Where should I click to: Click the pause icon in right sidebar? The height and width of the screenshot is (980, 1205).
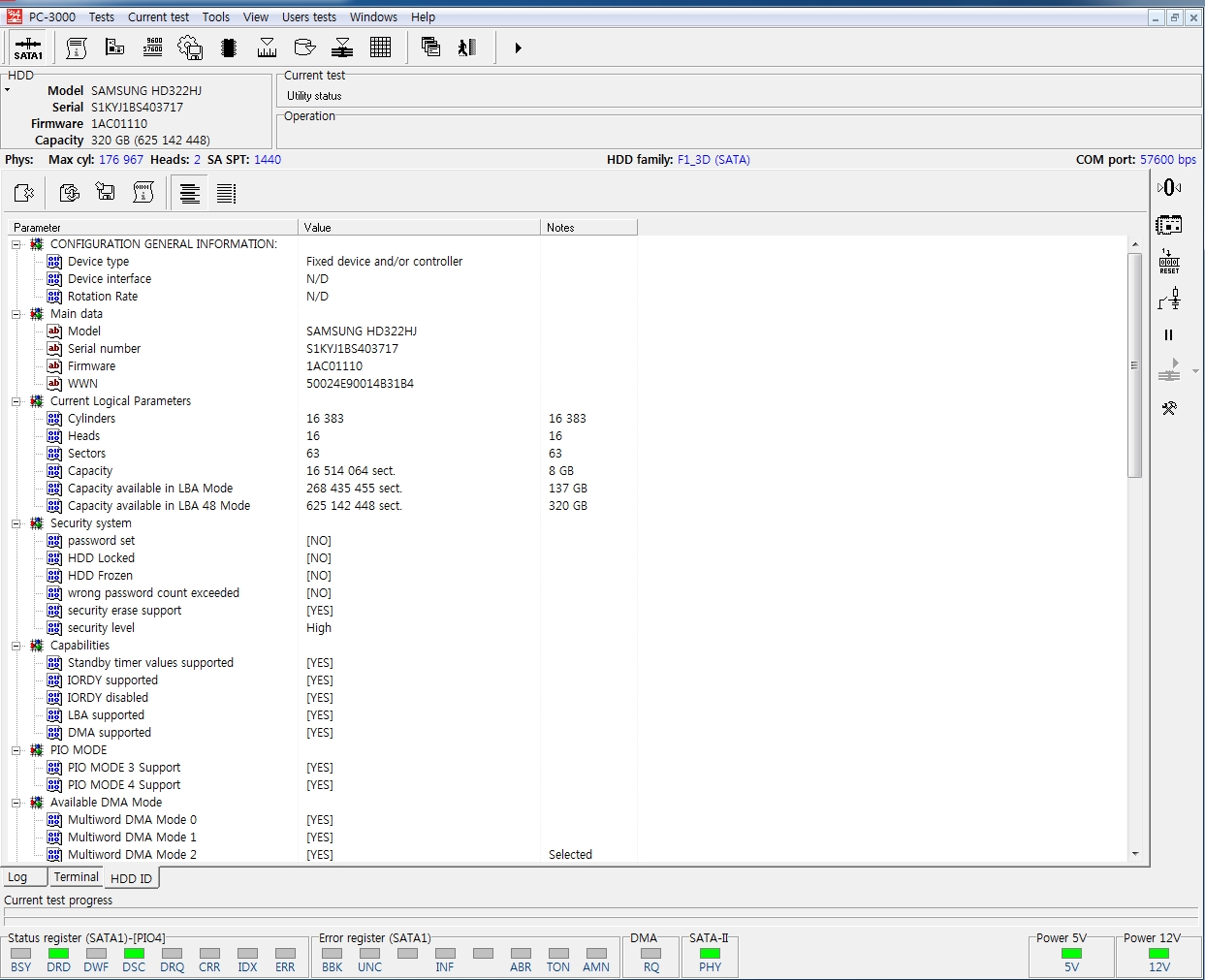coord(1168,335)
